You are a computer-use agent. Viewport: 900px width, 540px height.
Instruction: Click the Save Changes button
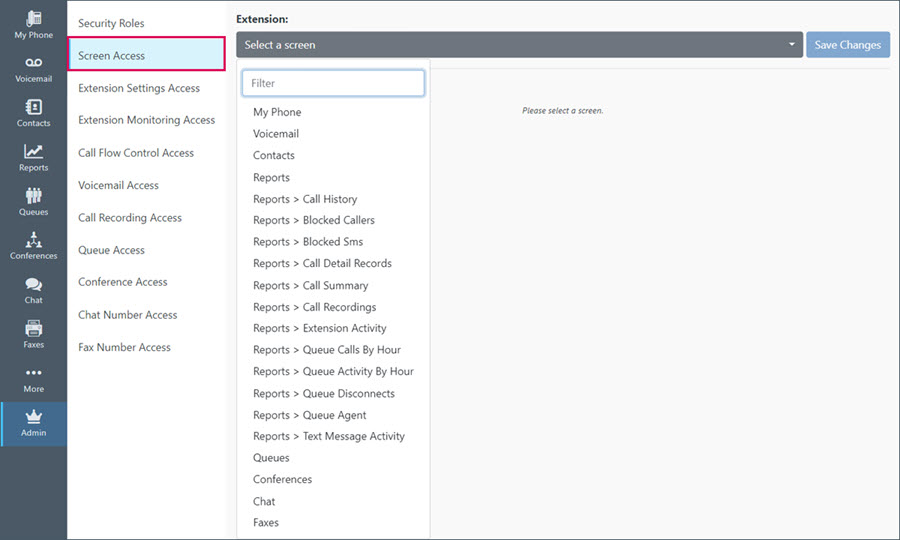[848, 45]
